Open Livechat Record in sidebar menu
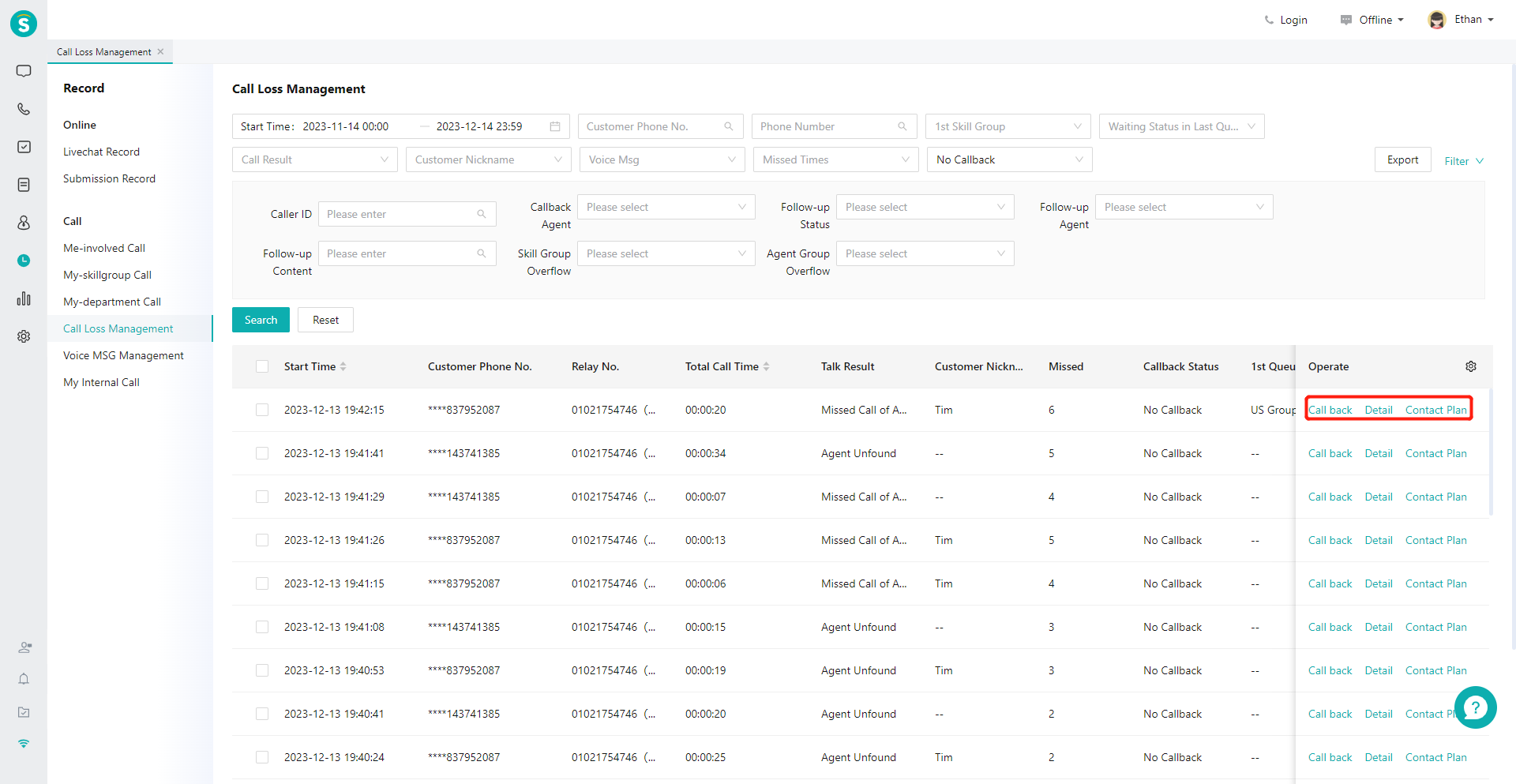The width and height of the screenshot is (1516, 784). [x=101, y=152]
